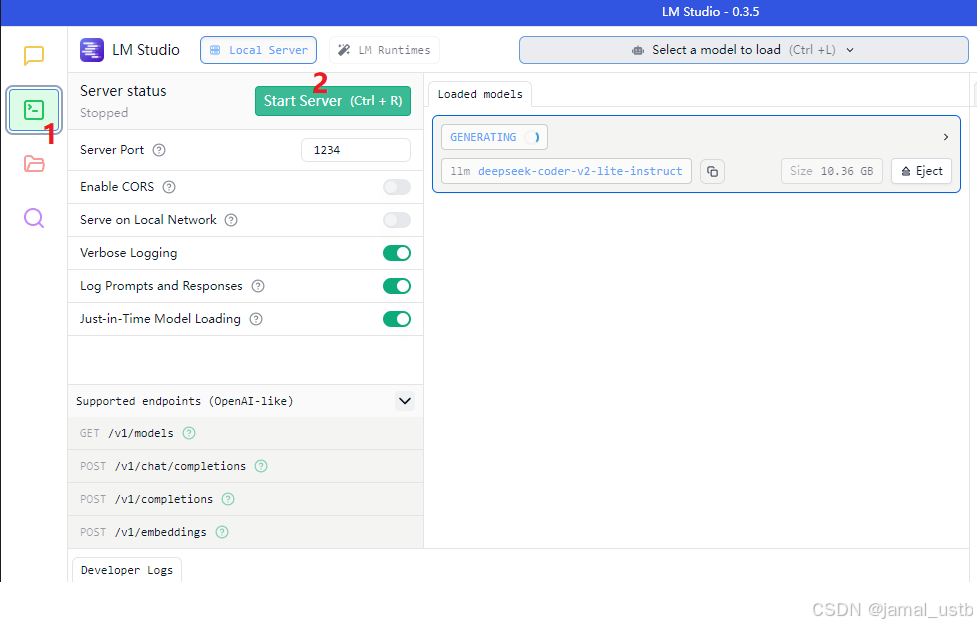Click help icon next to Server Port
The image size is (977, 627).
pos(159,150)
